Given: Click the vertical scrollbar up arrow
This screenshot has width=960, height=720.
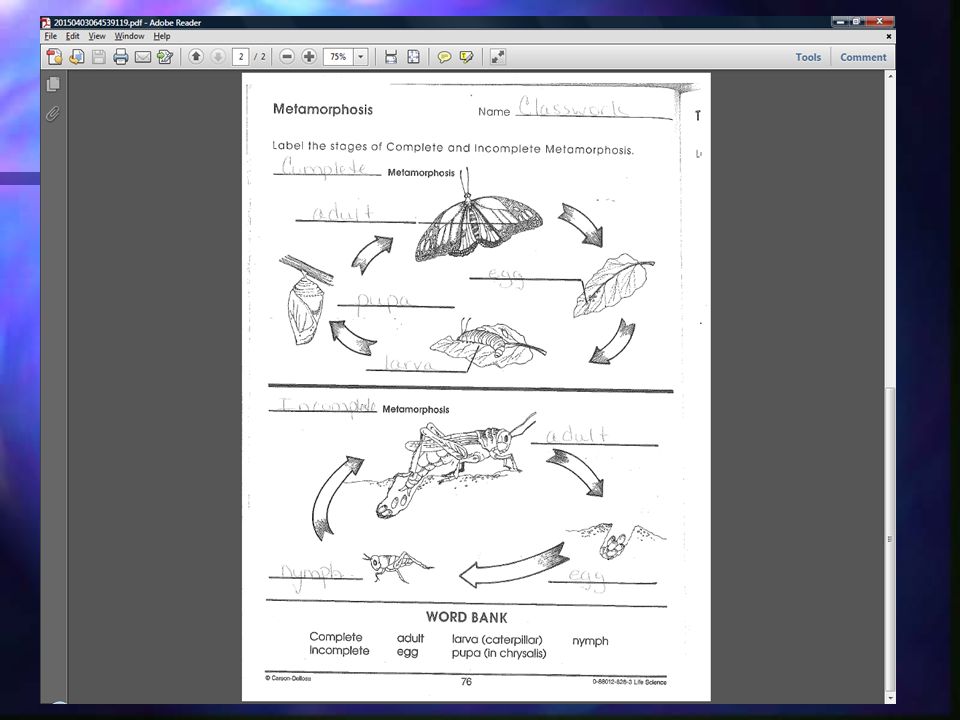Looking at the screenshot, I should [x=890, y=76].
